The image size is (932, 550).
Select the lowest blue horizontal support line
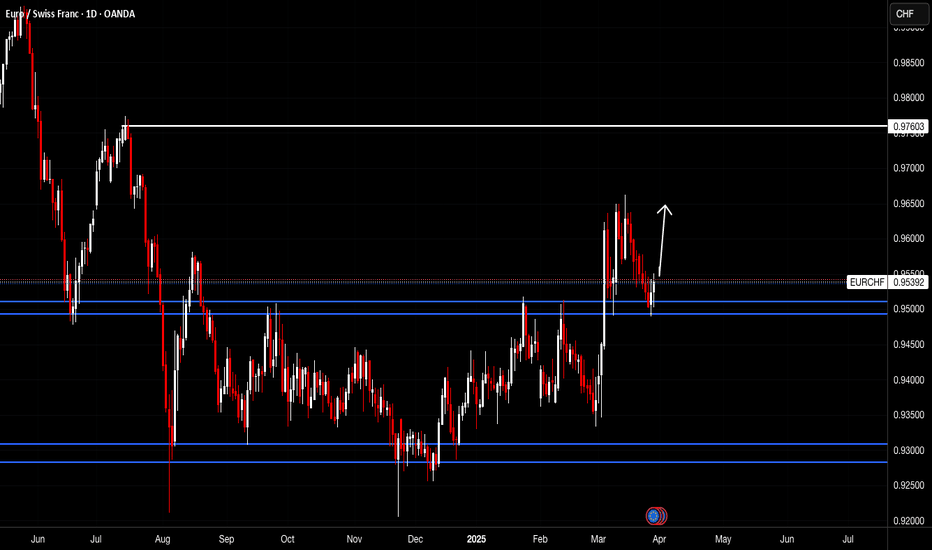[x=443, y=462]
